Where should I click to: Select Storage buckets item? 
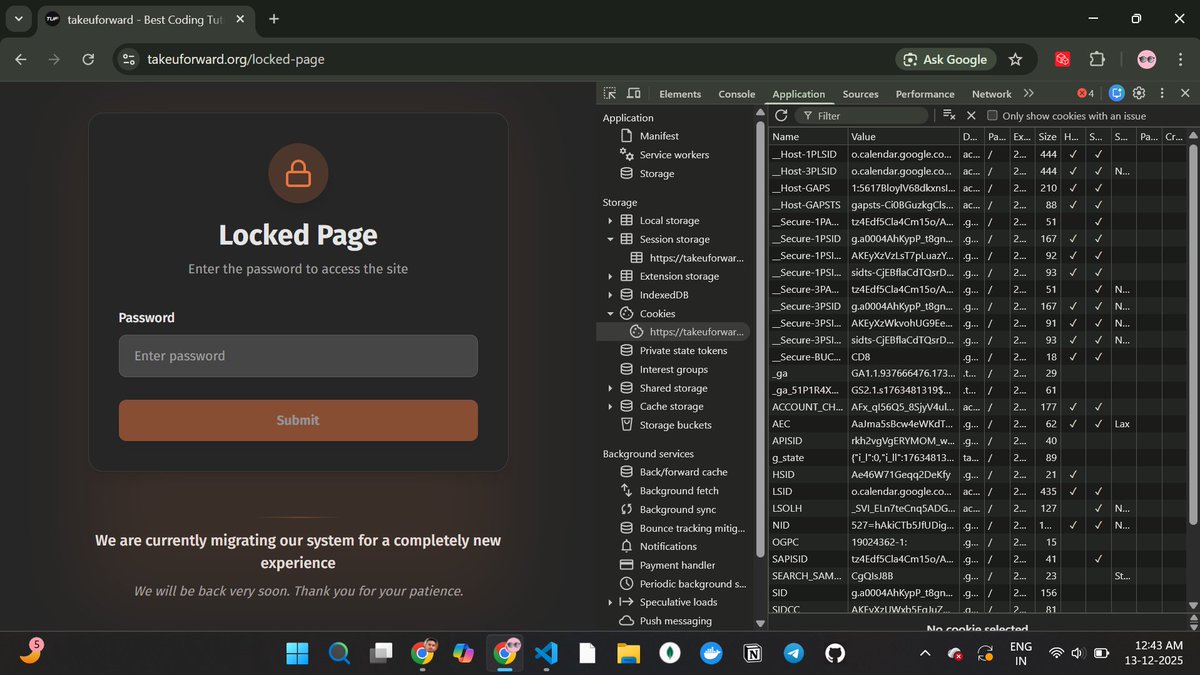pos(675,425)
